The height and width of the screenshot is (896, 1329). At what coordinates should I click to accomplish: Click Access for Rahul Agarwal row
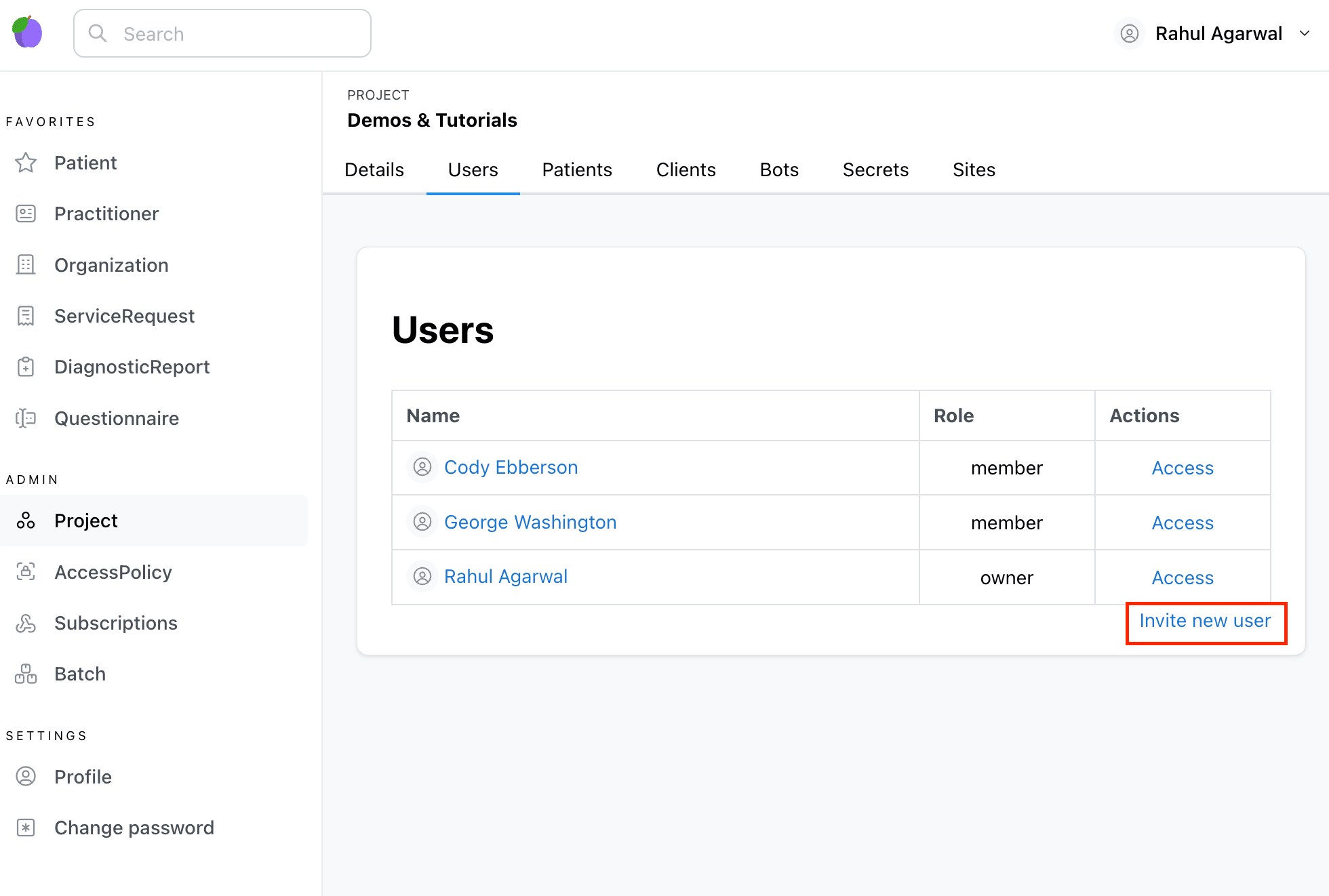1182,577
